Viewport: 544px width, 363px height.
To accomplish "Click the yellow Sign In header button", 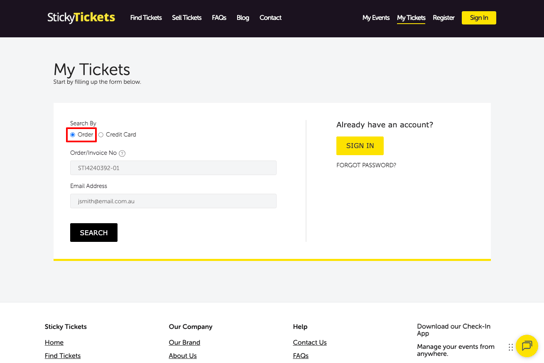I will 479,18.
